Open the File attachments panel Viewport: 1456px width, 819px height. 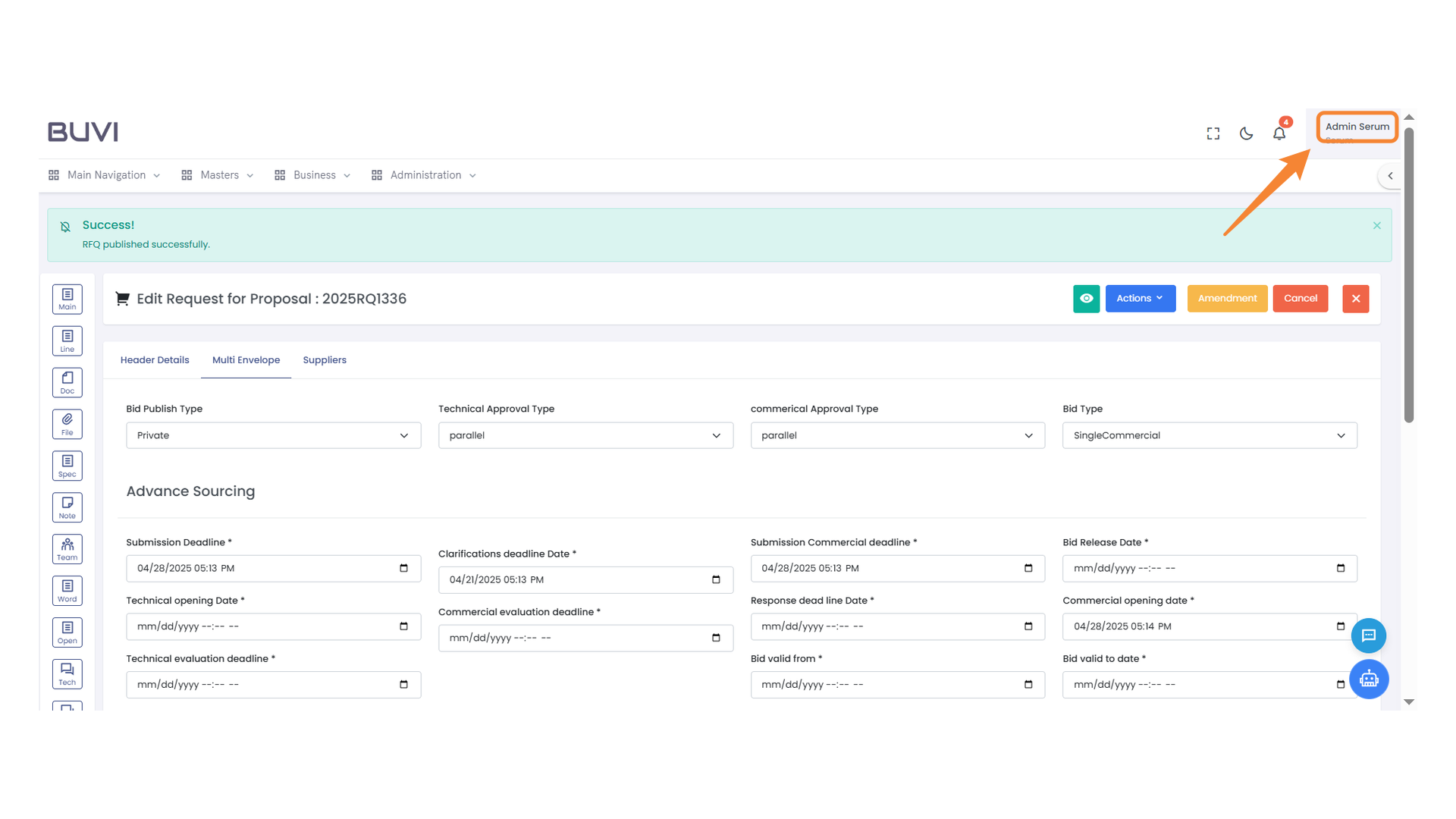tap(67, 424)
